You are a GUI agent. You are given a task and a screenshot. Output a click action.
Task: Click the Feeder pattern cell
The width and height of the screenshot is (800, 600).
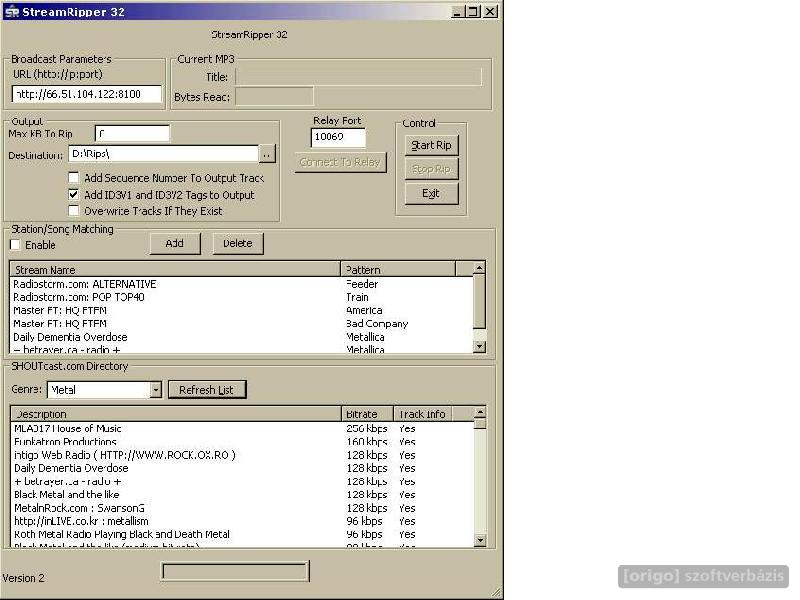click(x=362, y=284)
